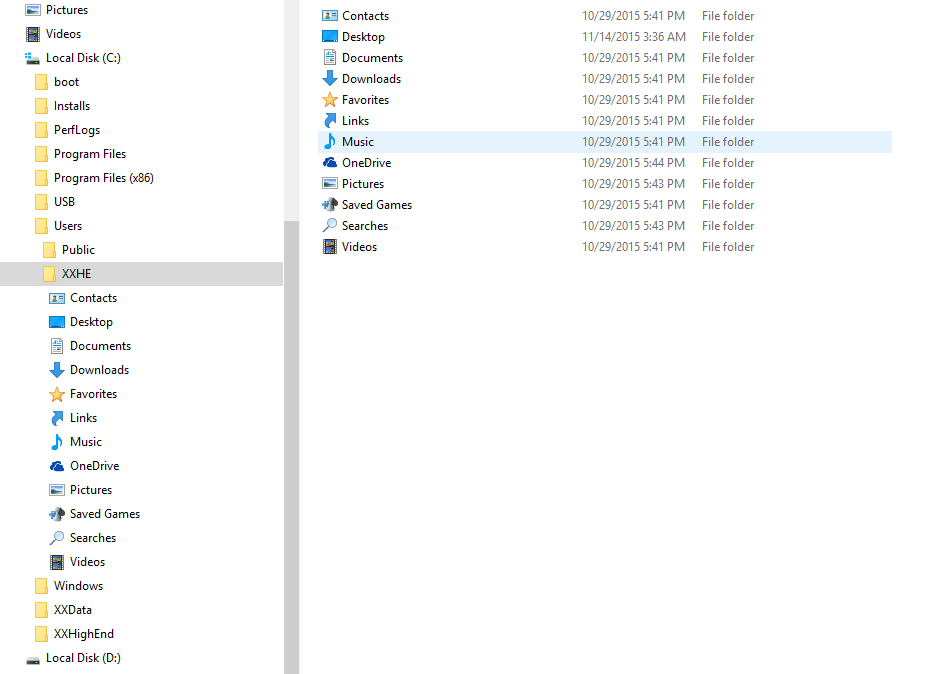Click the Saved Games icon under XXHE in the tree
This screenshot has width=930, height=674.
tap(57, 514)
